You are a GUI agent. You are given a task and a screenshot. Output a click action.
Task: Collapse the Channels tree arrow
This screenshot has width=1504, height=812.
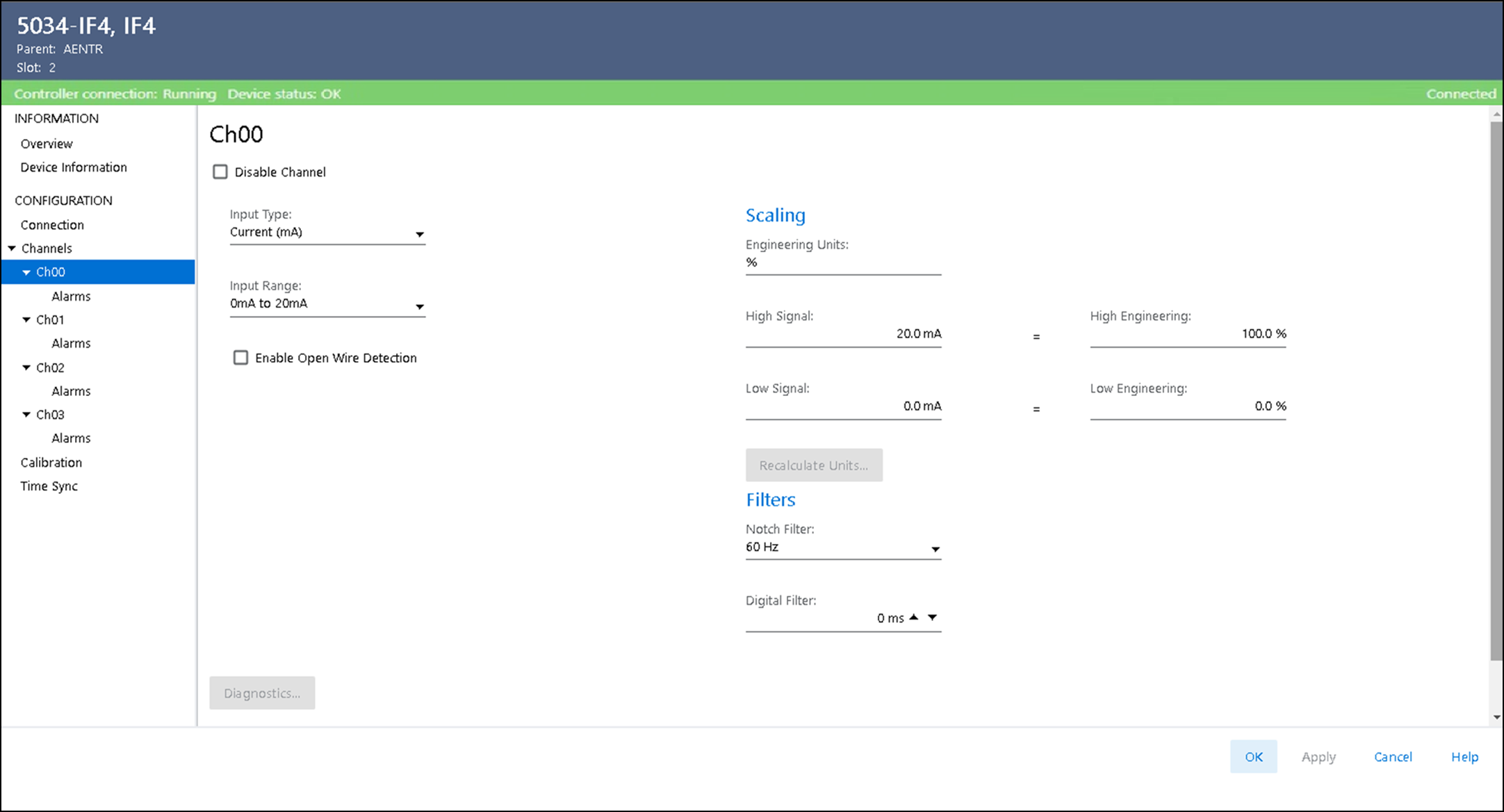click(x=12, y=248)
